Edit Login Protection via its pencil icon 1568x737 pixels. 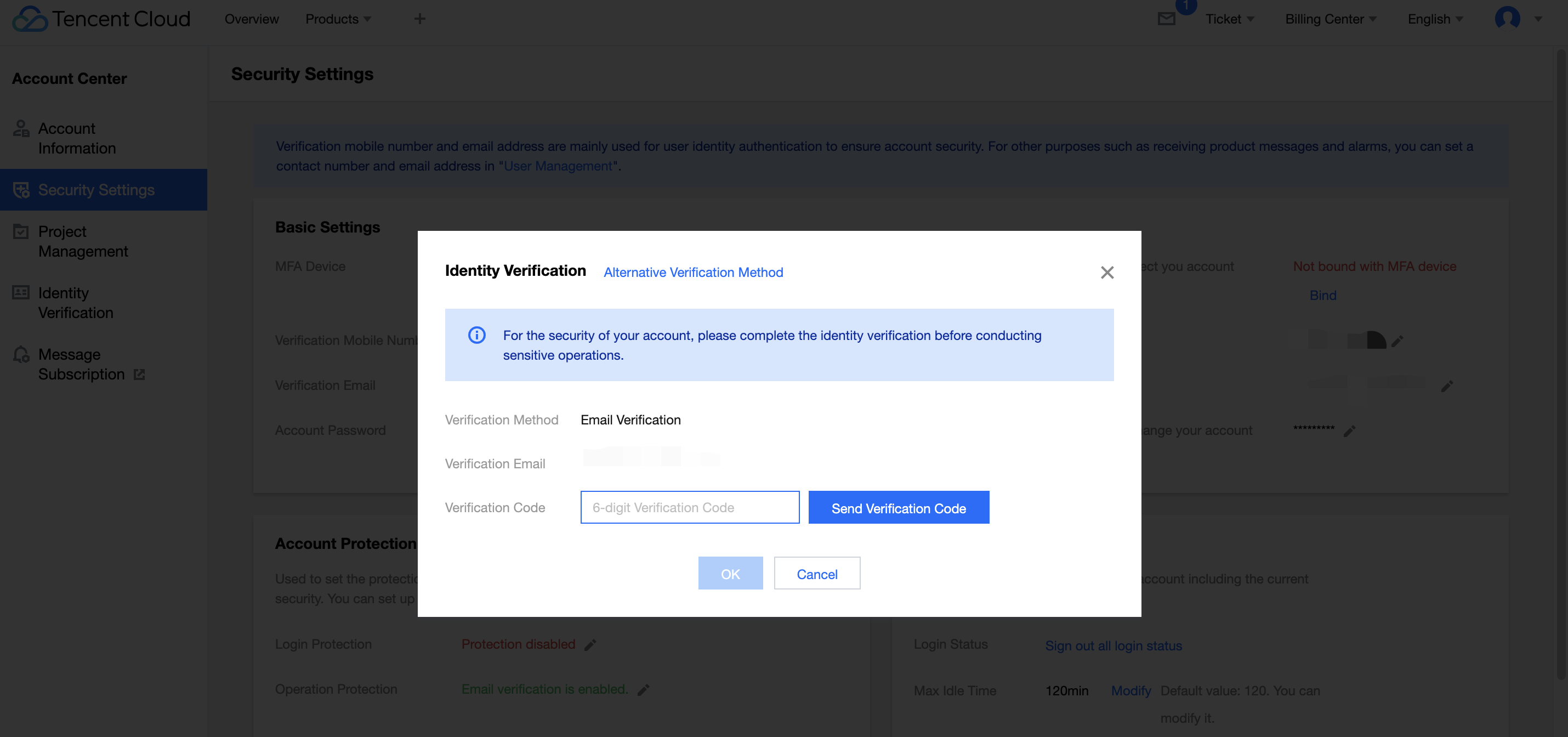tap(590, 644)
